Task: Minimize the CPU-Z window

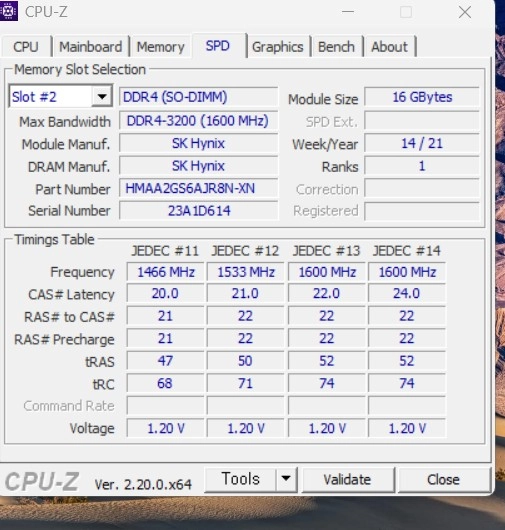Action: [348, 12]
